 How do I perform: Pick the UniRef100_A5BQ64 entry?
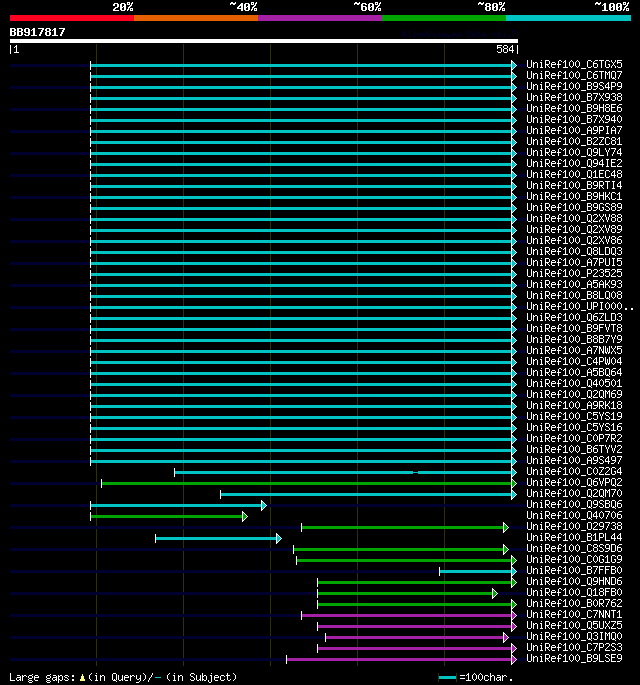click(574, 372)
